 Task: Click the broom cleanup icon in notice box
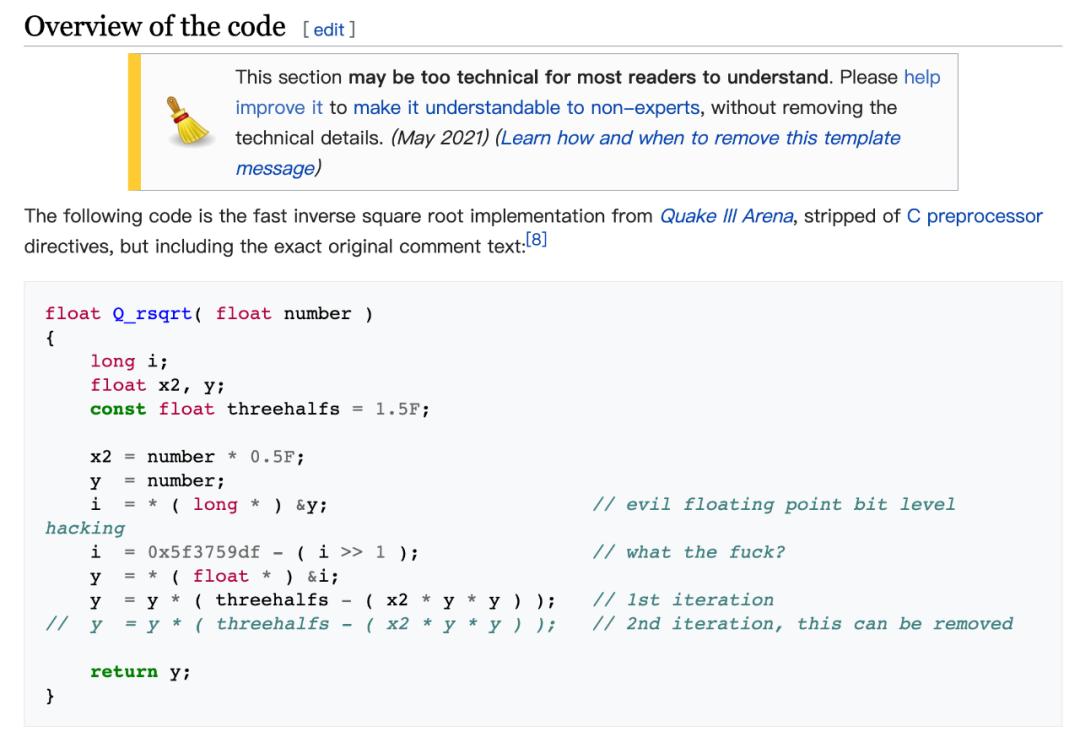click(x=188, y=121)
